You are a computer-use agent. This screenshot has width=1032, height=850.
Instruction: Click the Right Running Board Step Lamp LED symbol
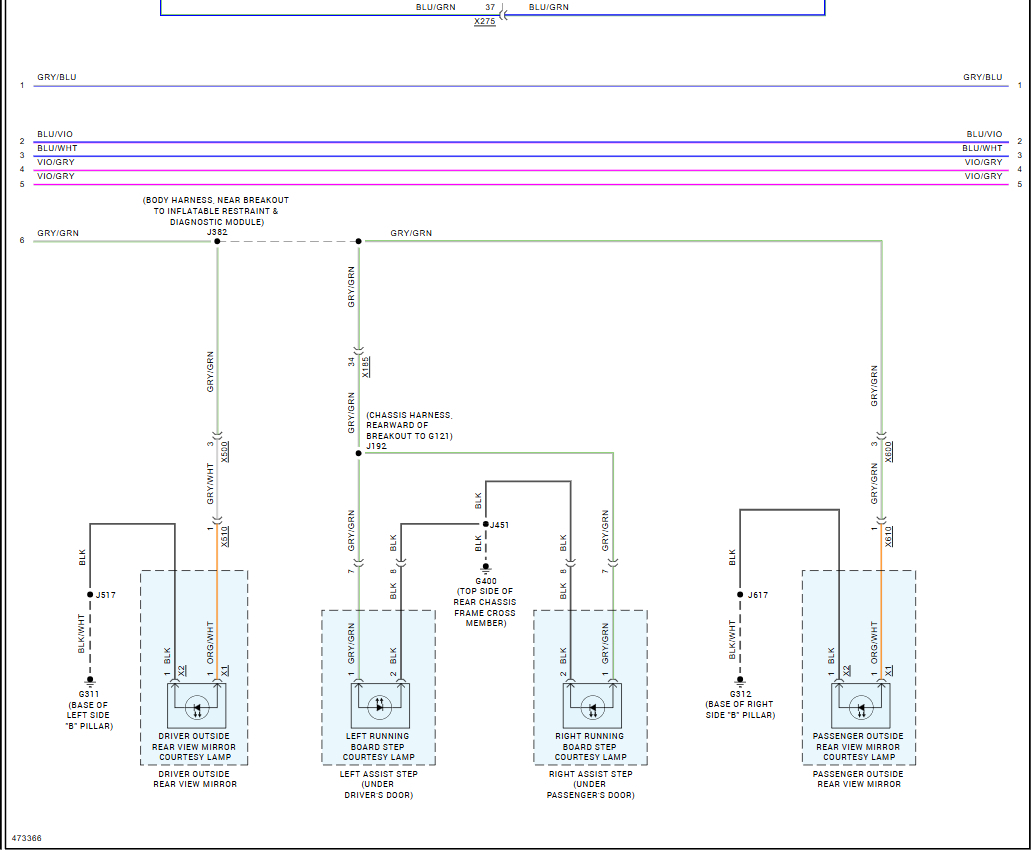click(x=592, y=708)
